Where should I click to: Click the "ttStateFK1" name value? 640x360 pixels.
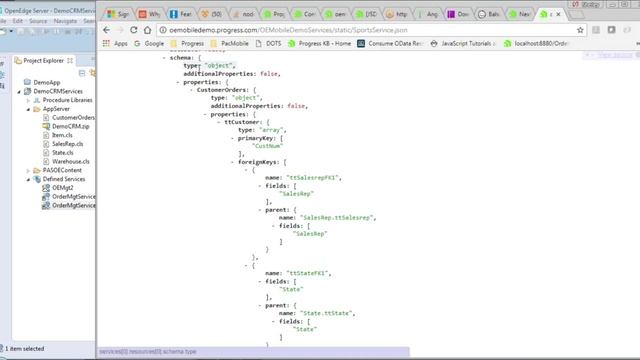pyautogui.click(x=308, y=273)
